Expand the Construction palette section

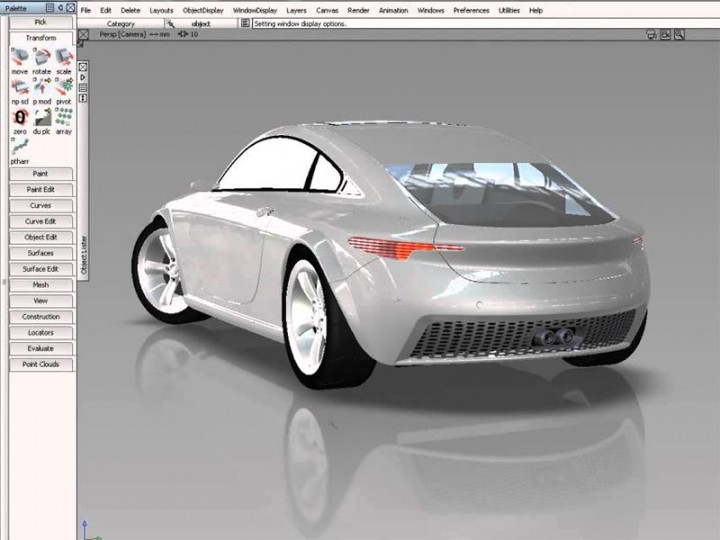[x=41, y=317]
